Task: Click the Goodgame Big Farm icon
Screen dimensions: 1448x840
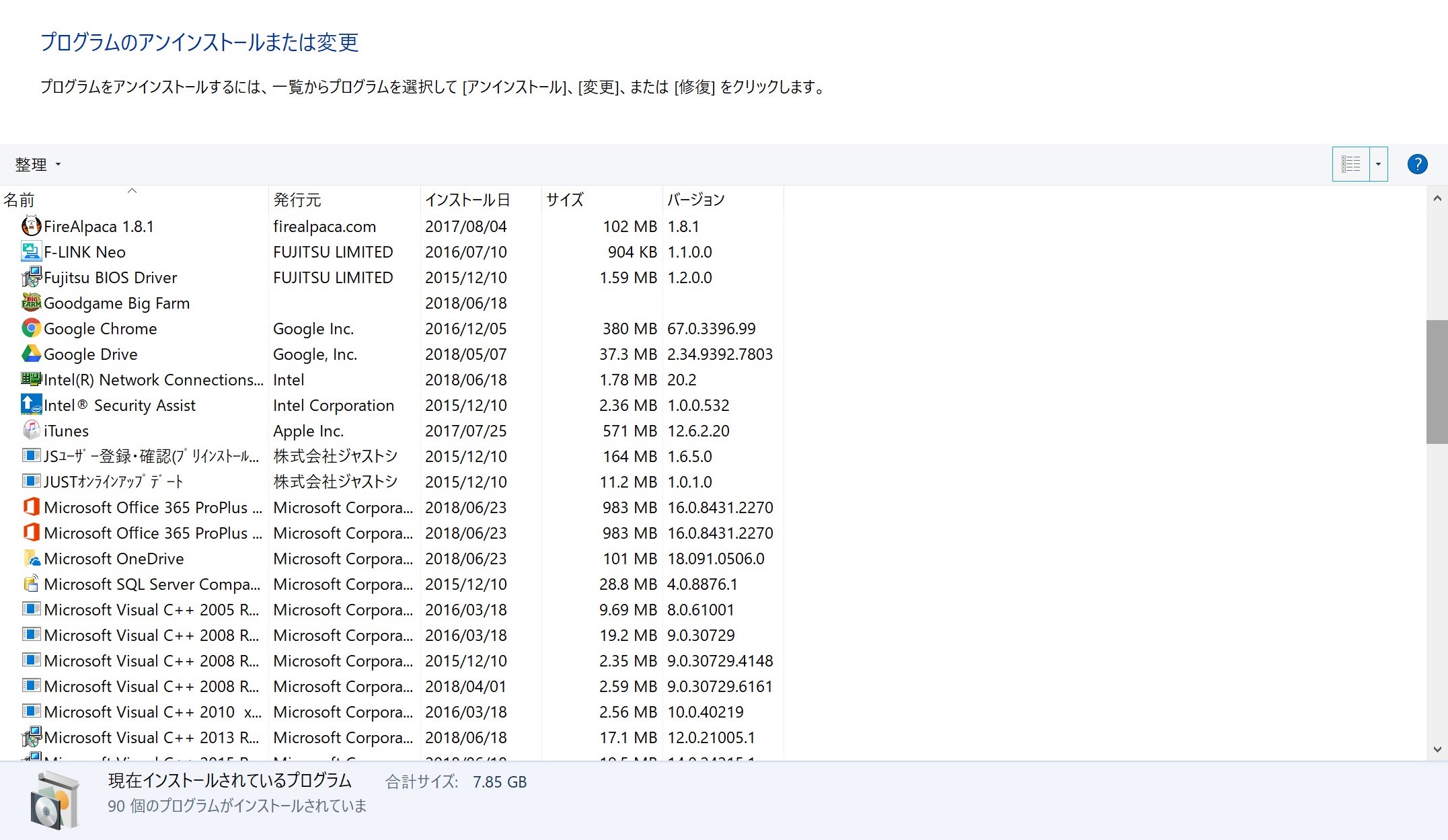Action: [31, 303]
